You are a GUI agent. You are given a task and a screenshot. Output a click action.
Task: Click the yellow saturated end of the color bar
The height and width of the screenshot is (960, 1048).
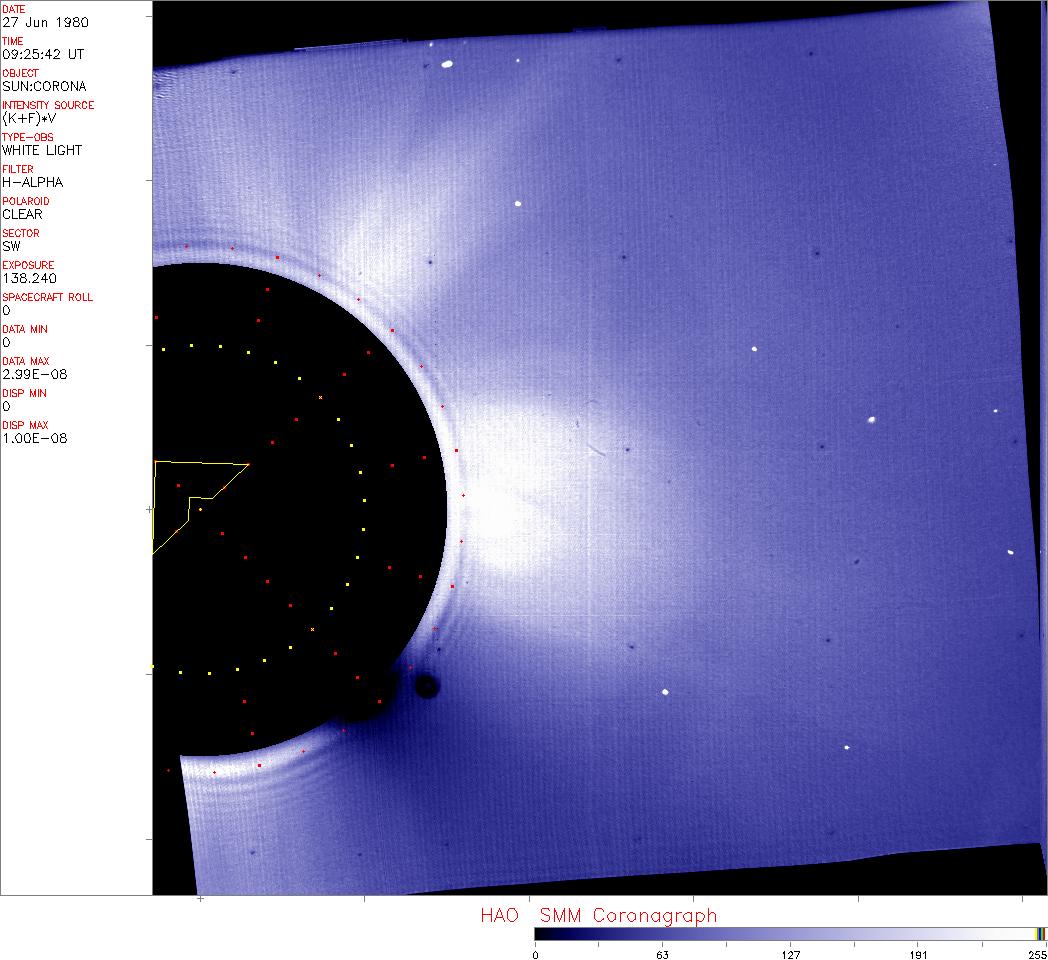tap(1040, 933)
